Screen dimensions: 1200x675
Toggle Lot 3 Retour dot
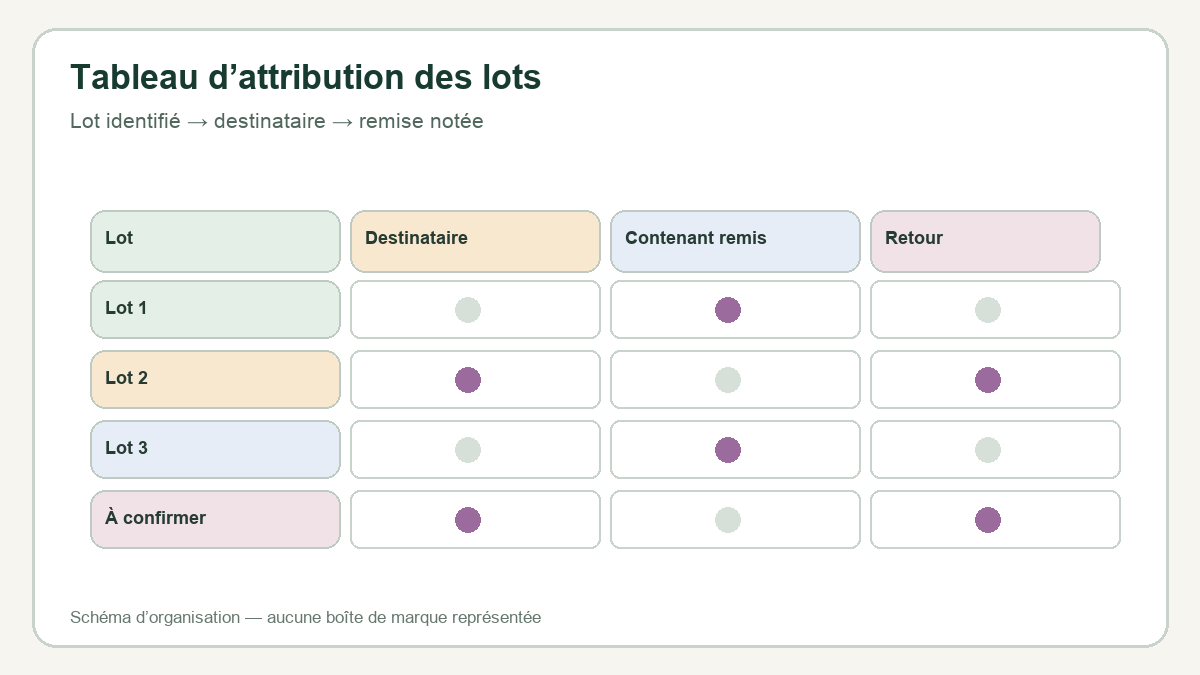pyautogui.click(x=988, y=450)
